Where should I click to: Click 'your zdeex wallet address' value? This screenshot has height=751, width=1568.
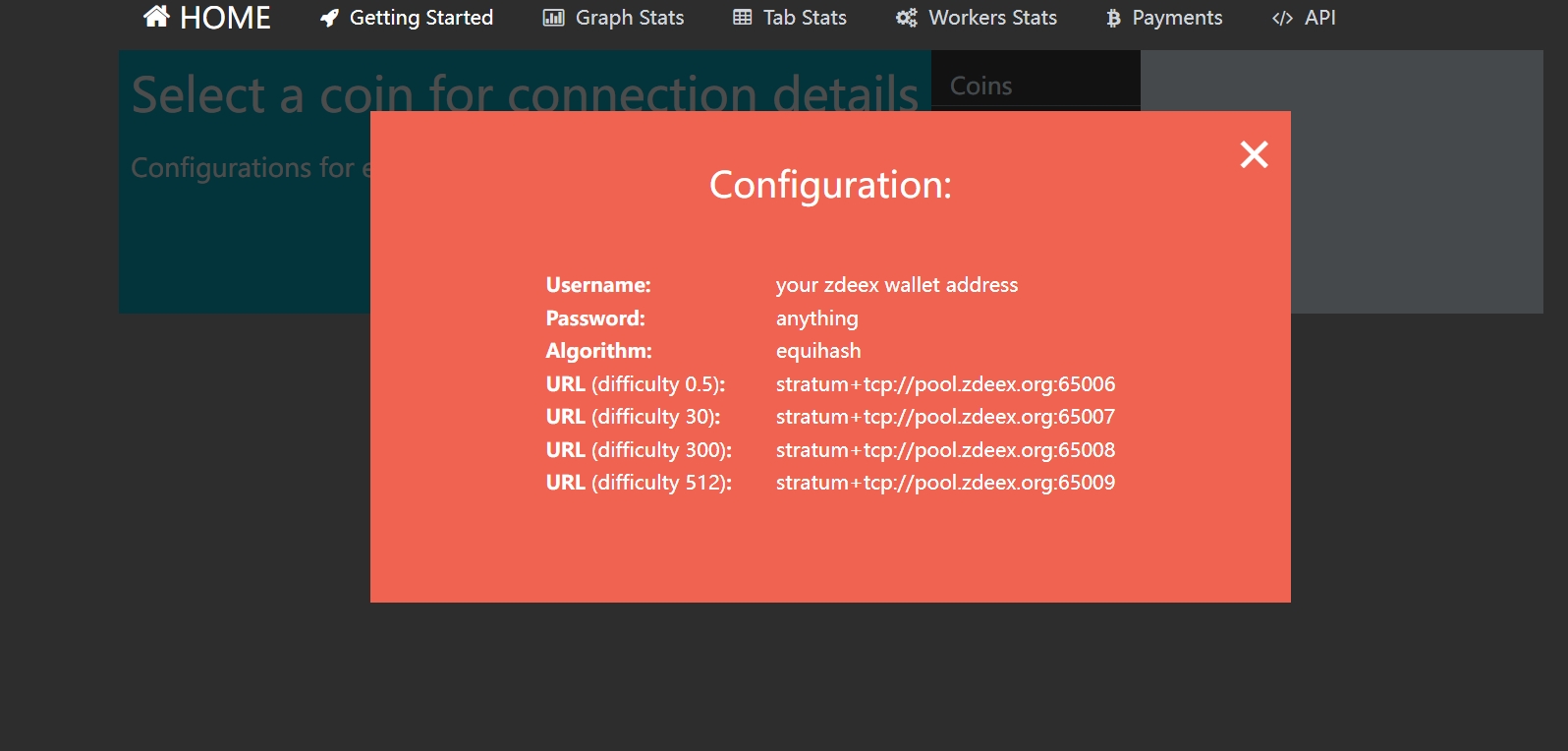click(x=897, y=285)
